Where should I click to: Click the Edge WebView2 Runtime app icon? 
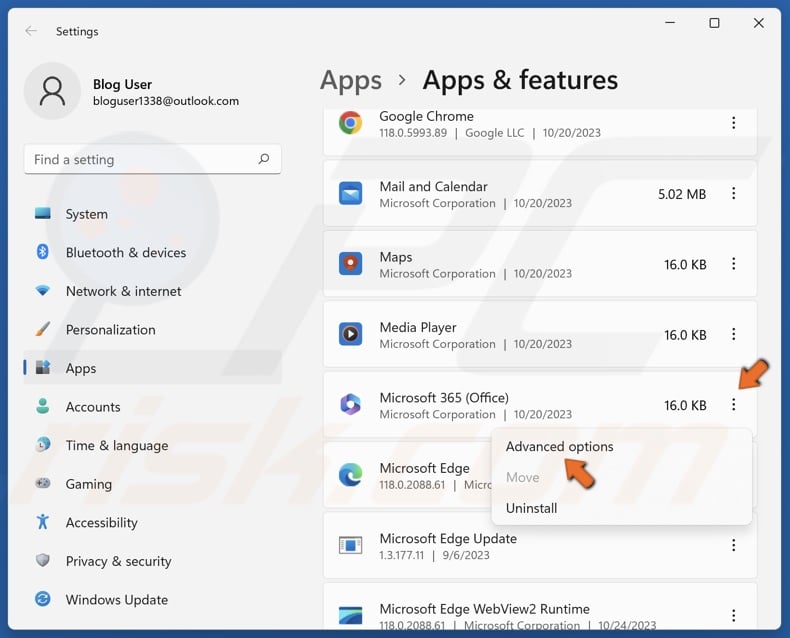tap(350, 615)
